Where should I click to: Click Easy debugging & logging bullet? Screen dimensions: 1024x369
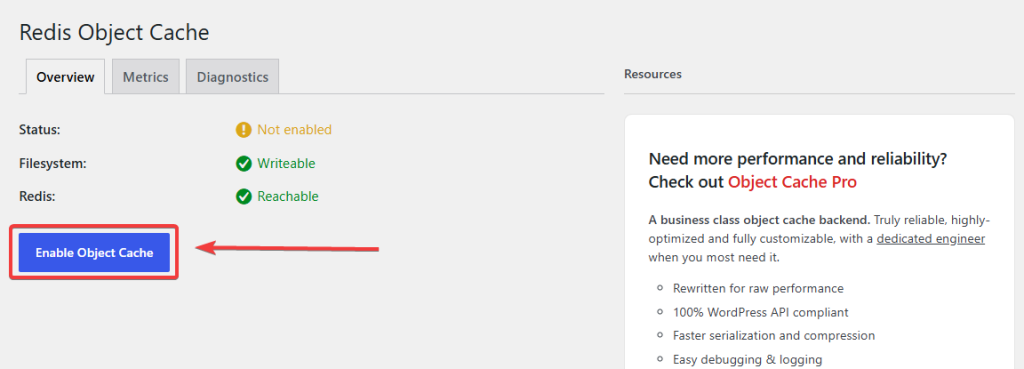click(747, 359)
